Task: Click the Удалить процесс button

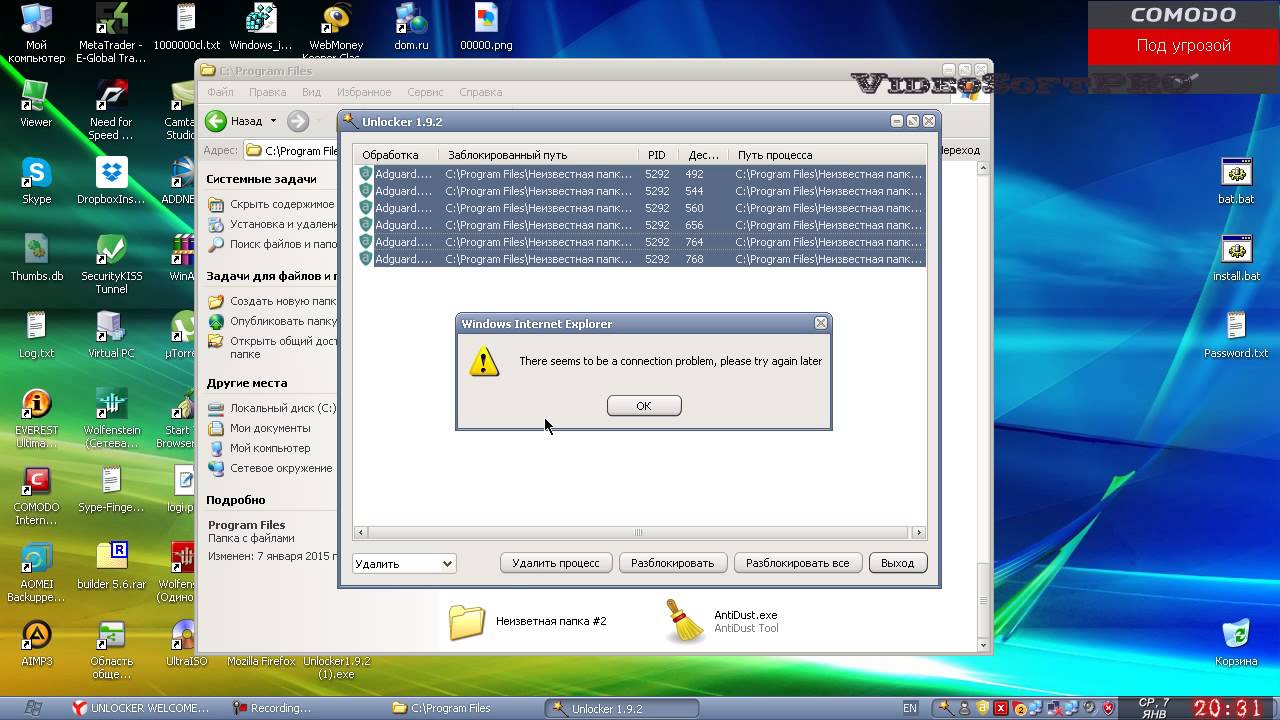Action: coord(556,563)
